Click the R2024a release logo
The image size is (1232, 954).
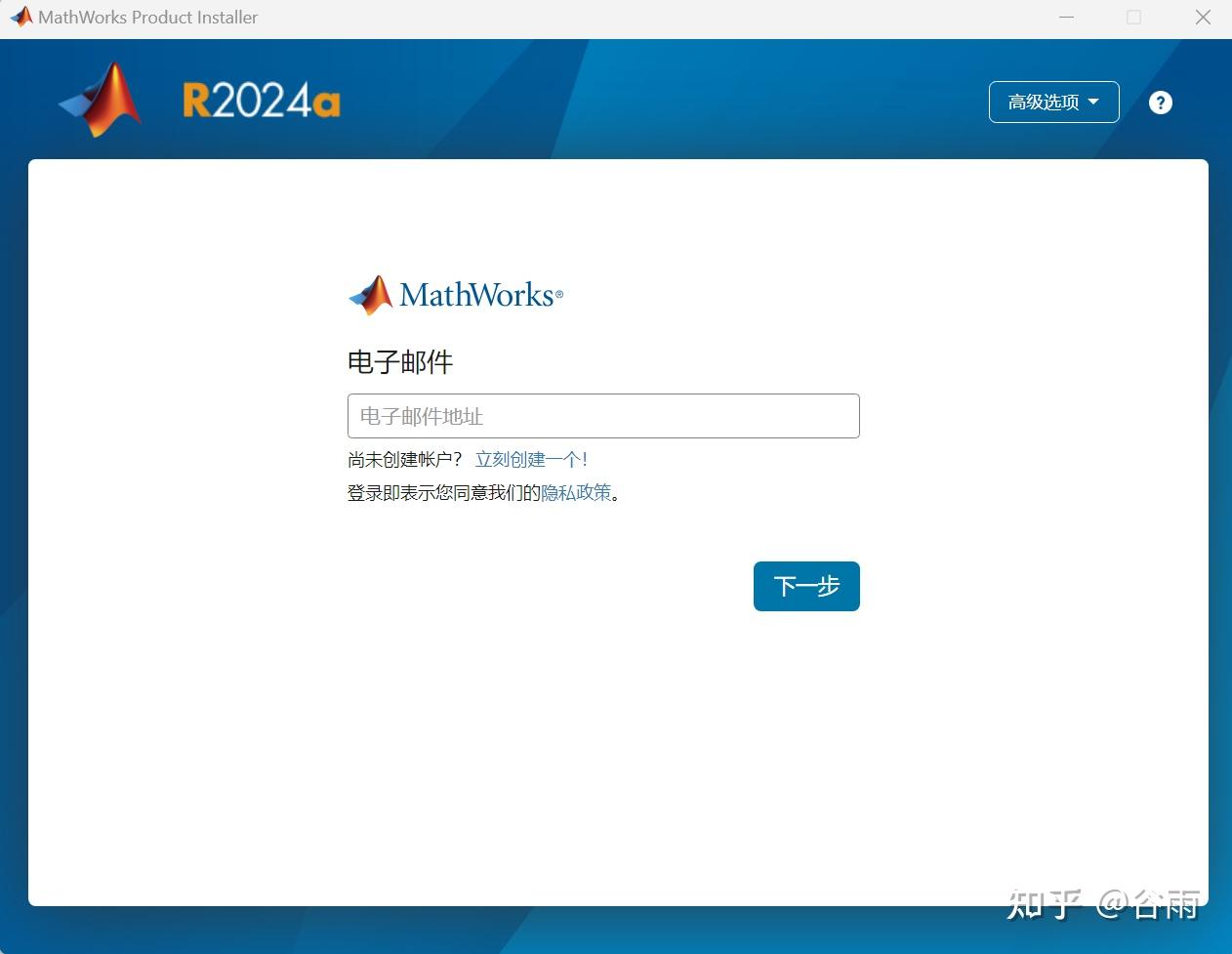261,100
